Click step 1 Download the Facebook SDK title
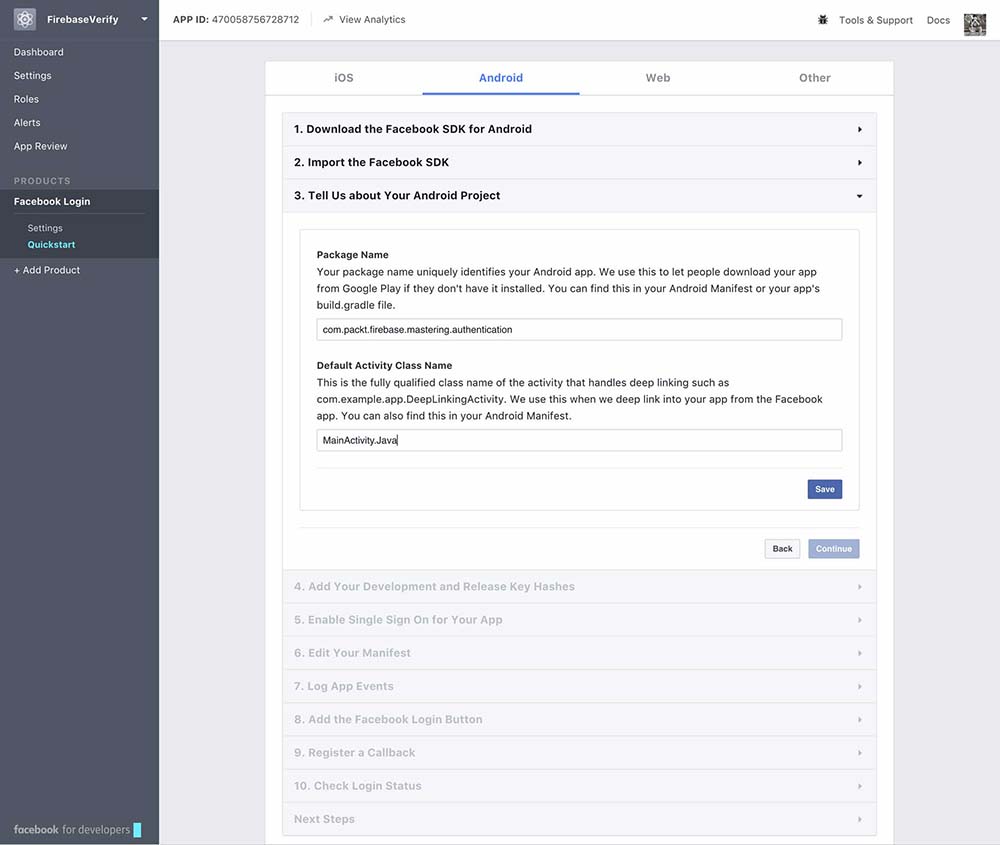 pos(413,129)
